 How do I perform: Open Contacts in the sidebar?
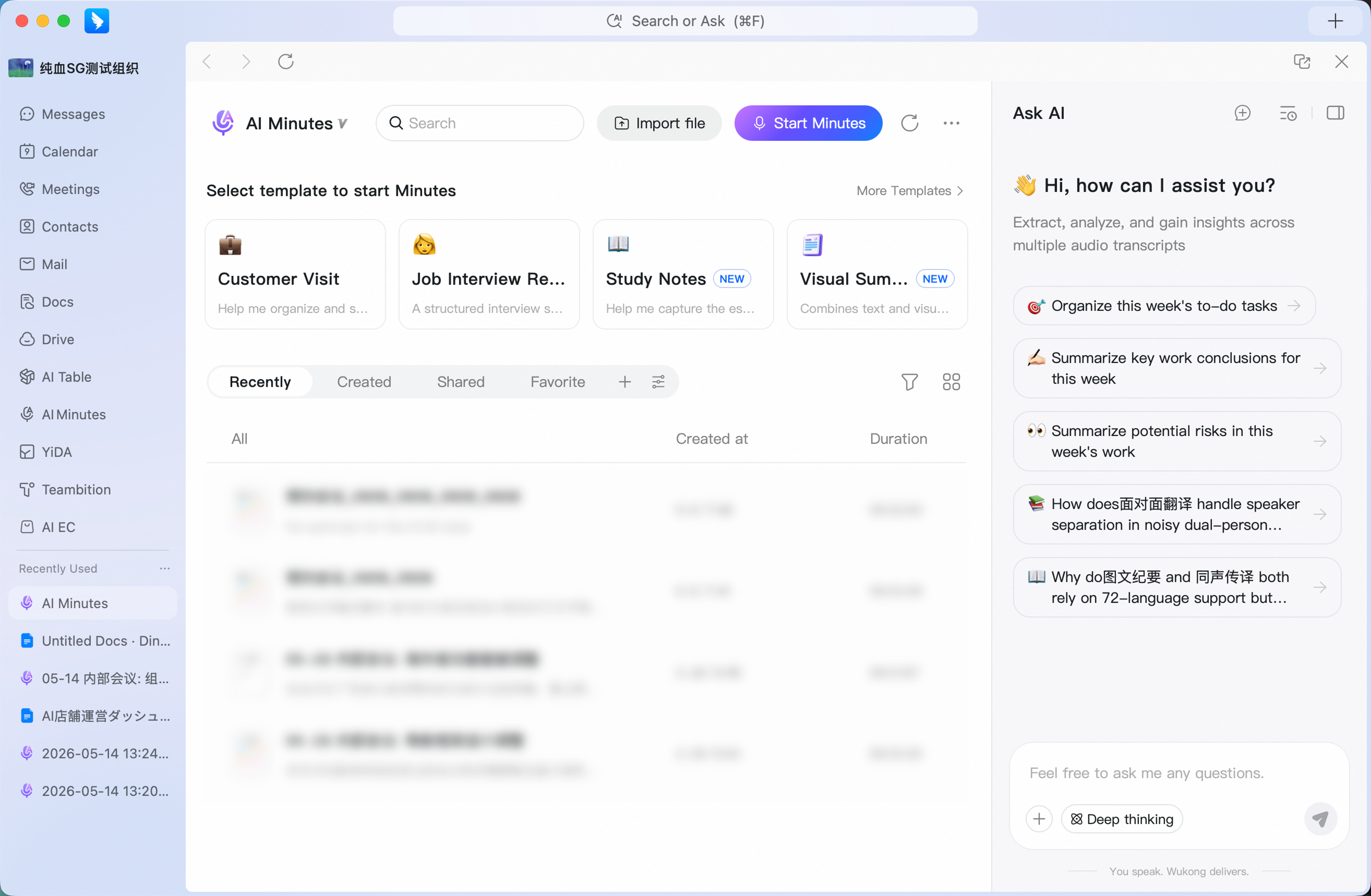[x=59, y=226]
